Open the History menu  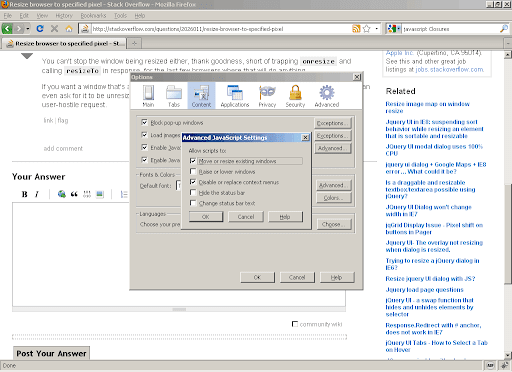point(64,16)
